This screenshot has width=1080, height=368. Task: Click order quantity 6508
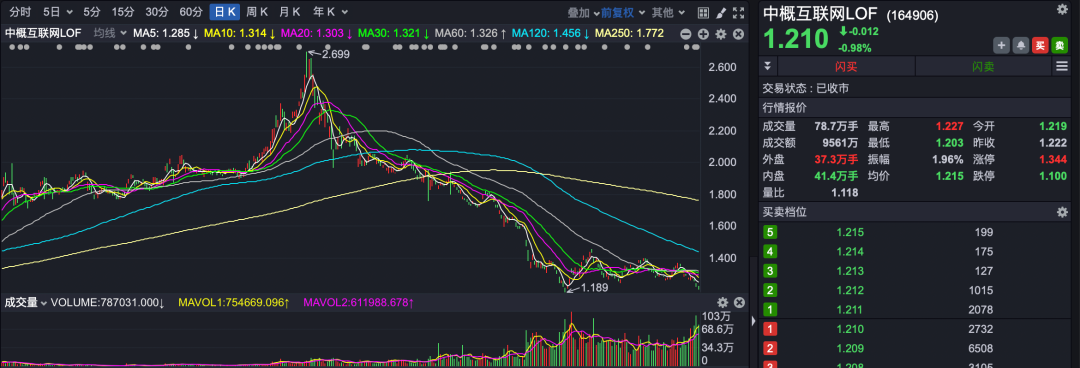point(980,348)
